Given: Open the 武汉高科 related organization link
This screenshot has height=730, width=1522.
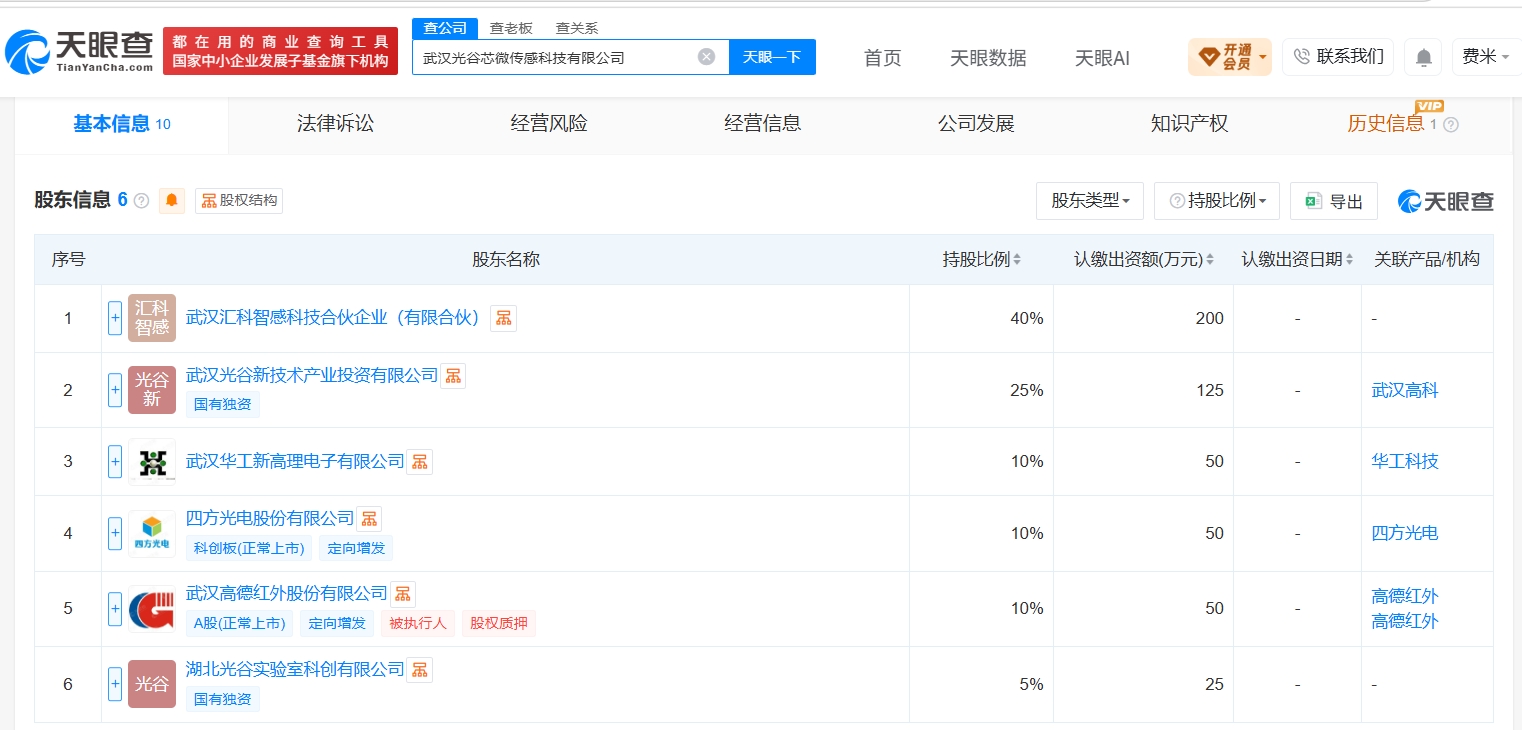Looking at the screenshot, I should coord(1405,390).
